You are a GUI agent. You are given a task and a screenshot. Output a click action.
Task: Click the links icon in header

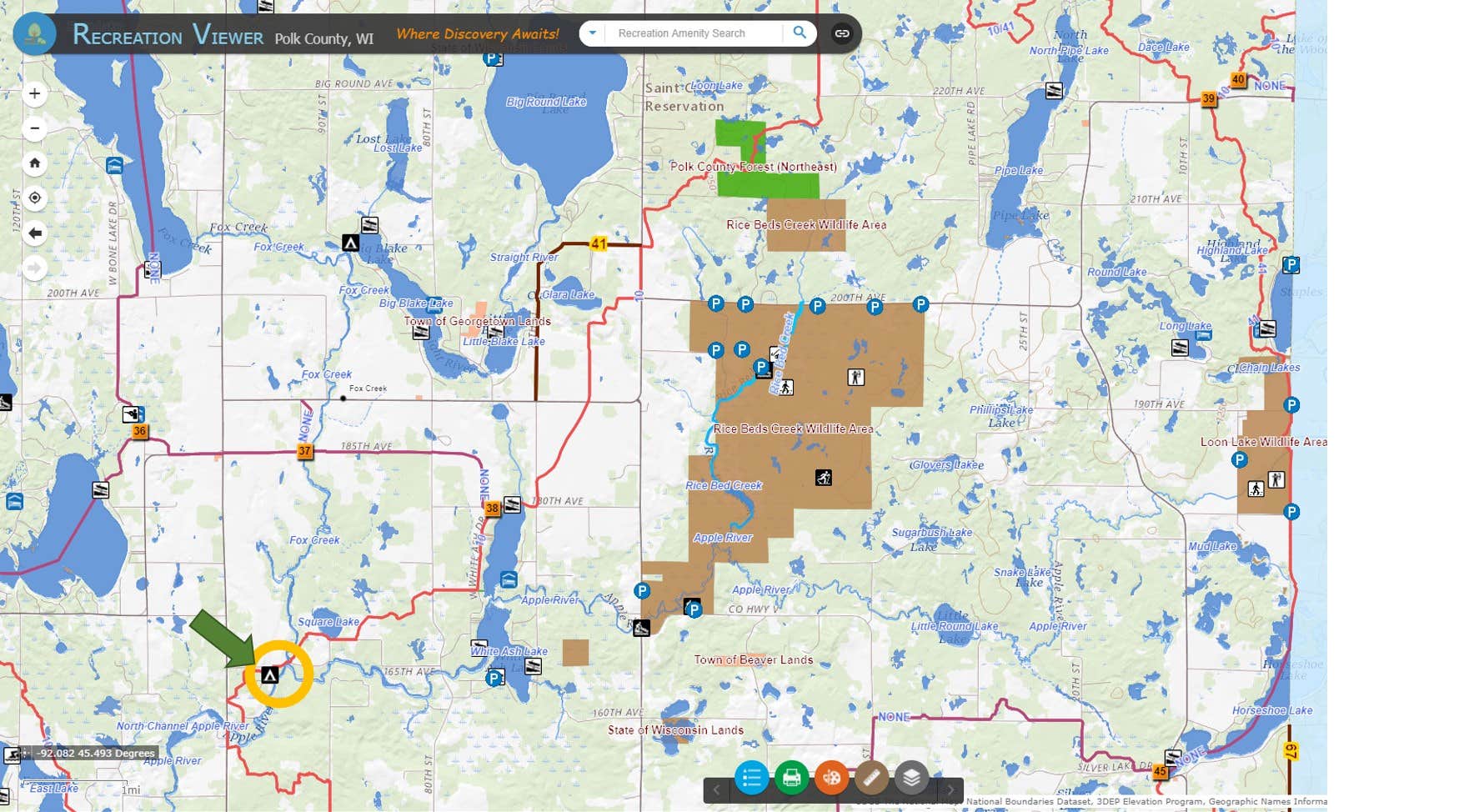point(842,33)
